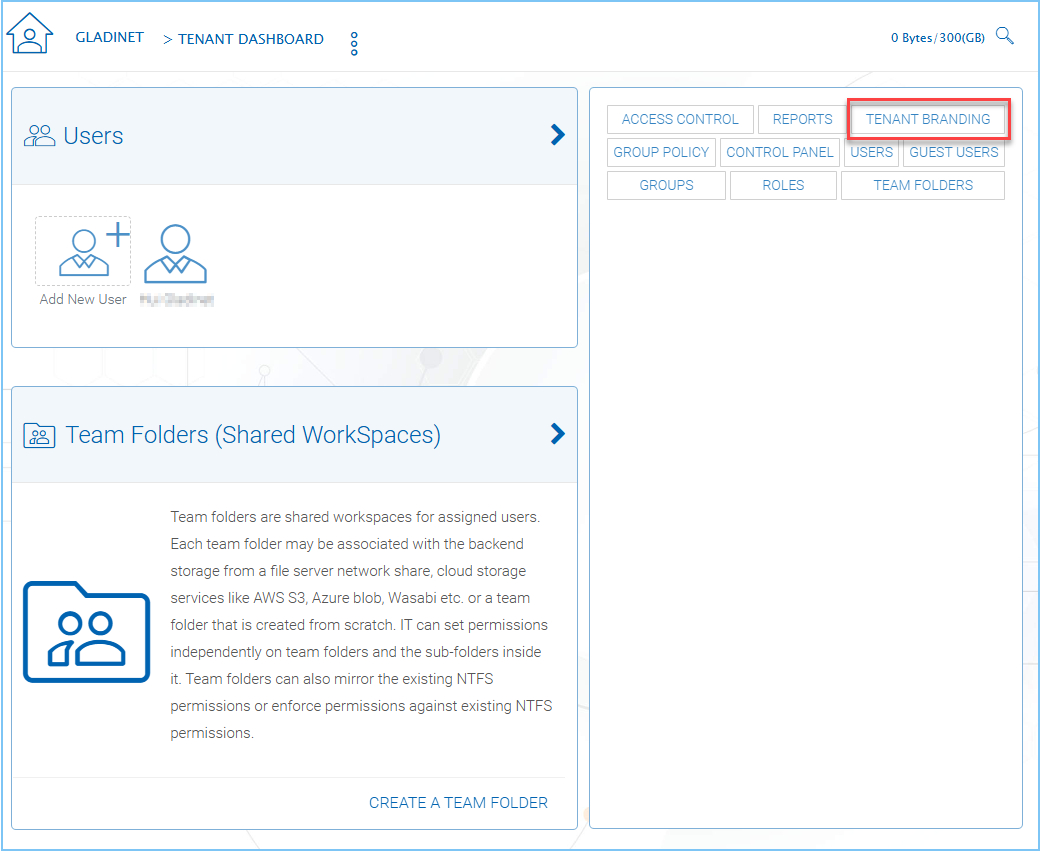Screen dimensions: 1040x851
Task: Click the Tenant Dashboard breadcrumb
Action: [x=250, y=39]
